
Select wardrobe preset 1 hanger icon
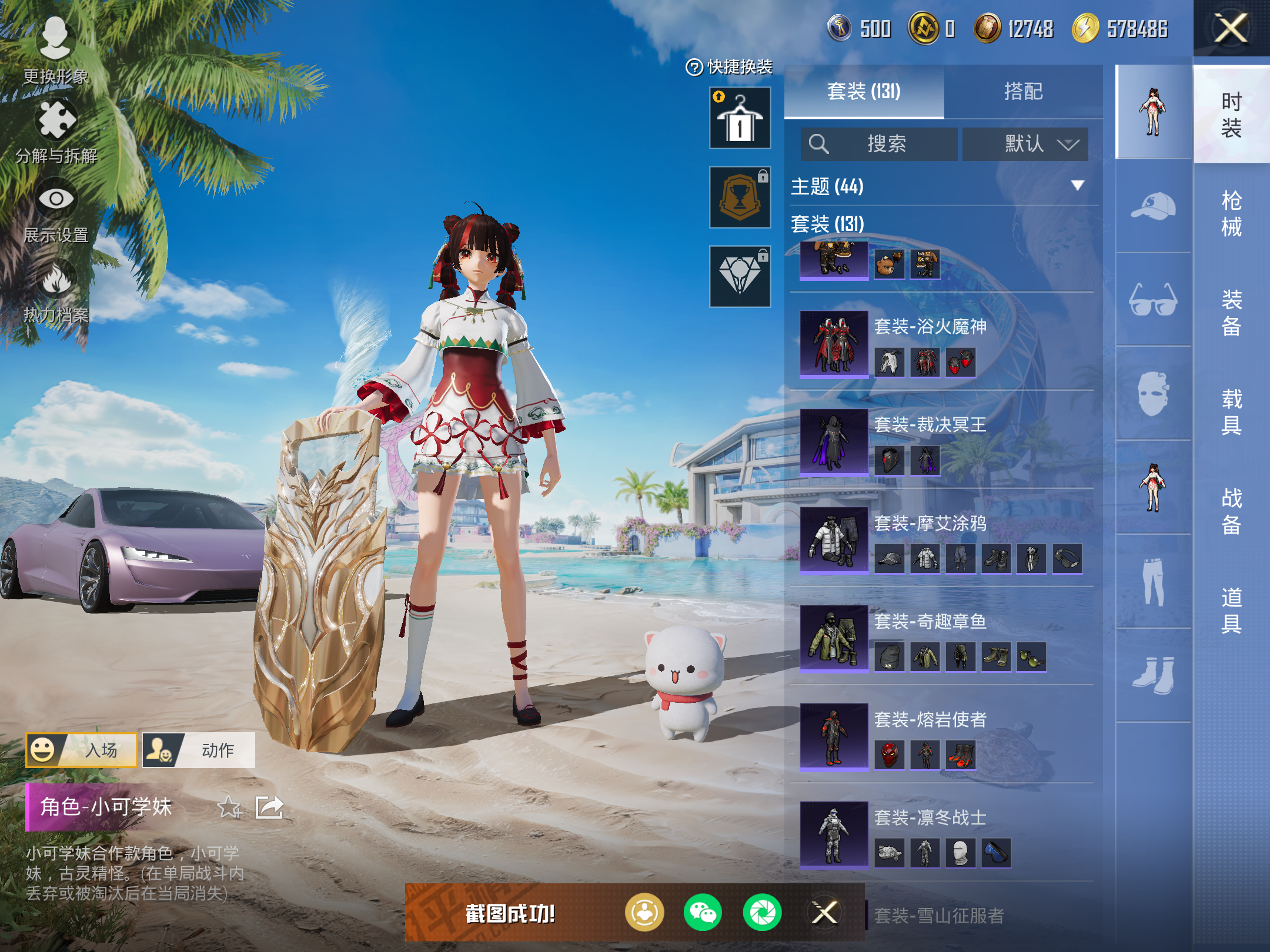pos(740,118)
